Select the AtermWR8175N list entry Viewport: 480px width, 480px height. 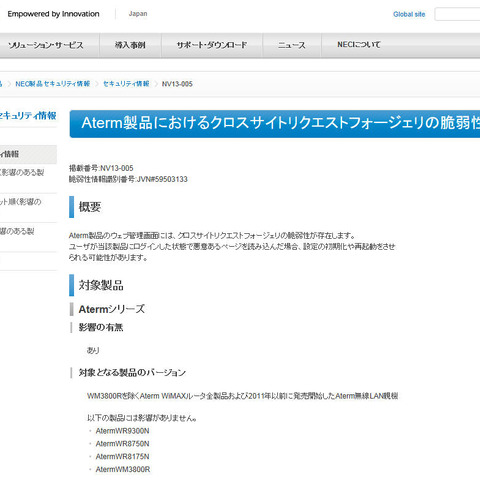tap(122, 457)
